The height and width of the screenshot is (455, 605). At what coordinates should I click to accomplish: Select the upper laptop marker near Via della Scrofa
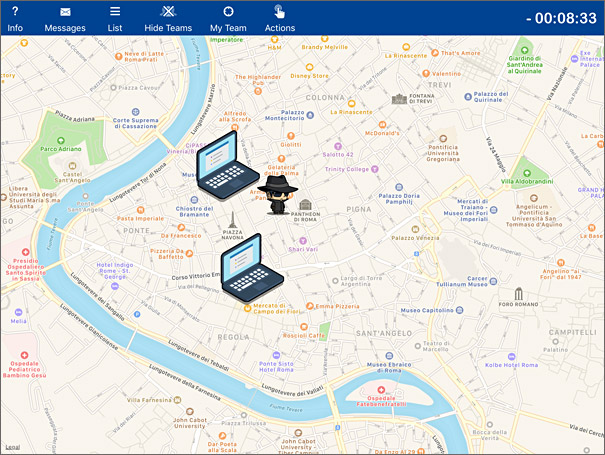click(x=228, y=165)
